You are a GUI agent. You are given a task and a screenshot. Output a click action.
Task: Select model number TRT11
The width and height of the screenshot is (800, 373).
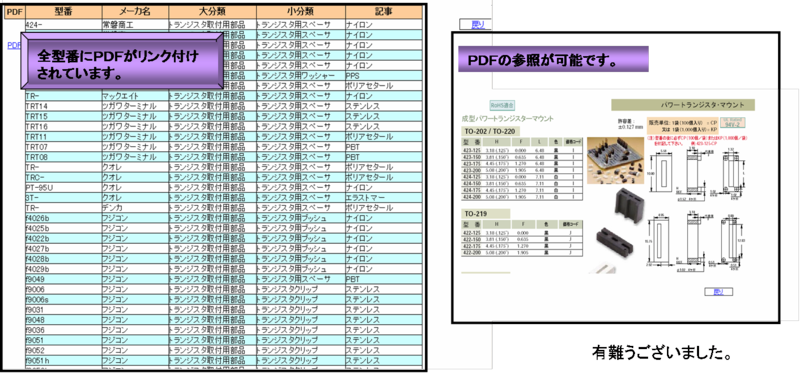tap(63, 137)
